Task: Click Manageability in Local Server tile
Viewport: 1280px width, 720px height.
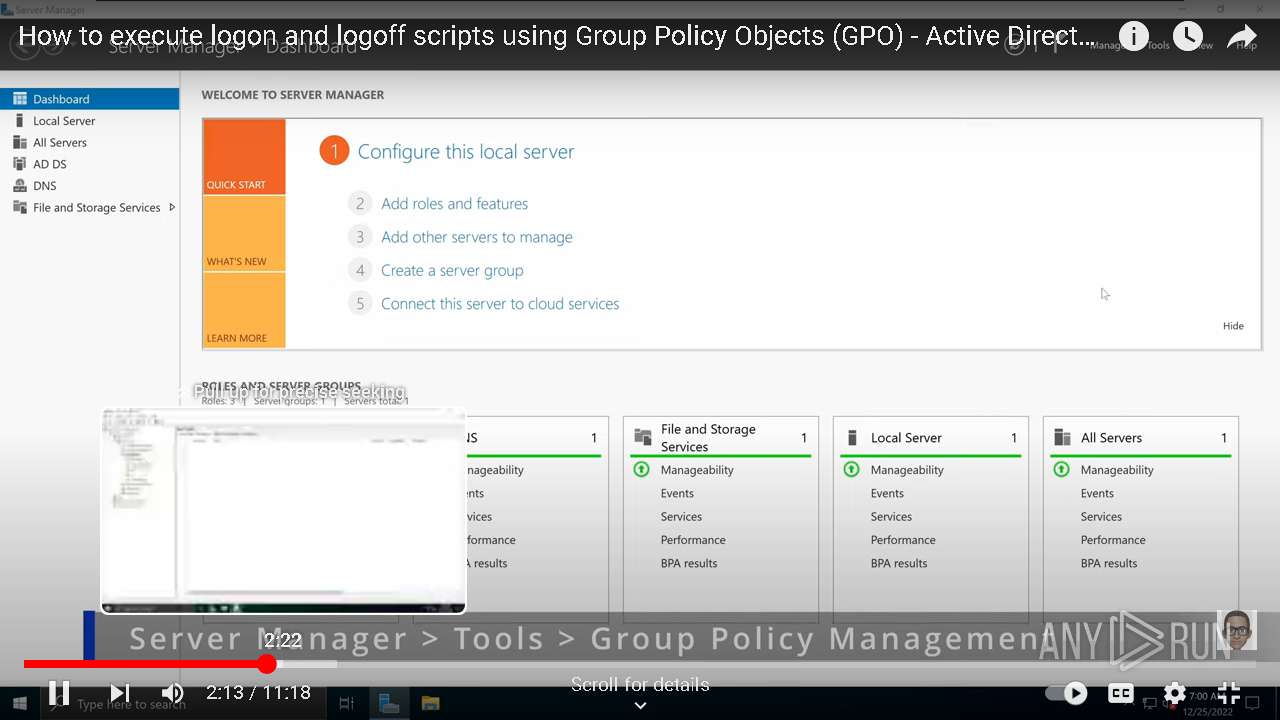Action: (907, 470)
